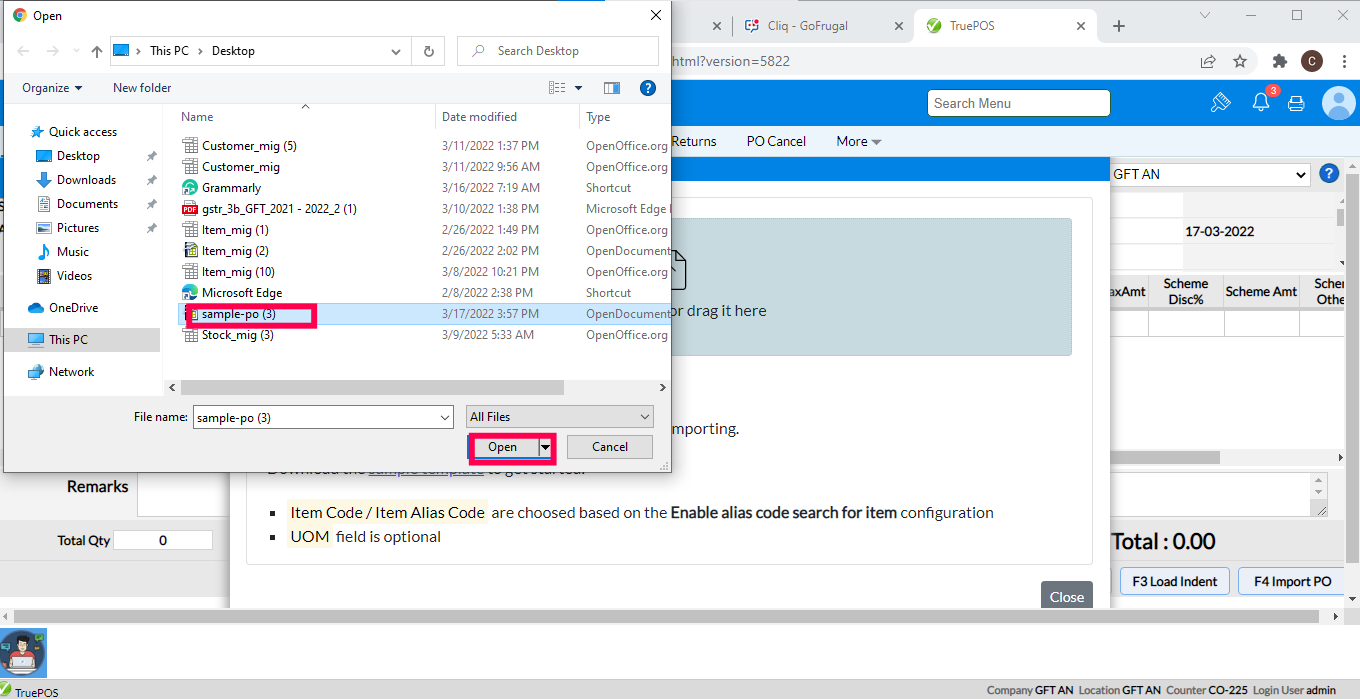
Task: Select the Item_mig (10) file
Action: (x=238, y=272)
